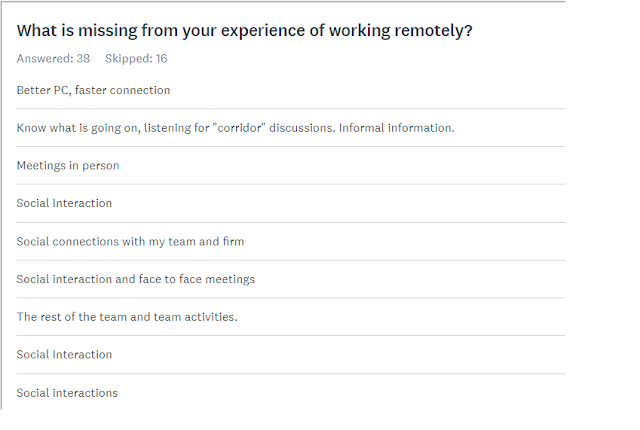Open the 'Better PC, faster connection' response
Screen dimensions: 640x430
pyautogui.click(x=93, y=90)
